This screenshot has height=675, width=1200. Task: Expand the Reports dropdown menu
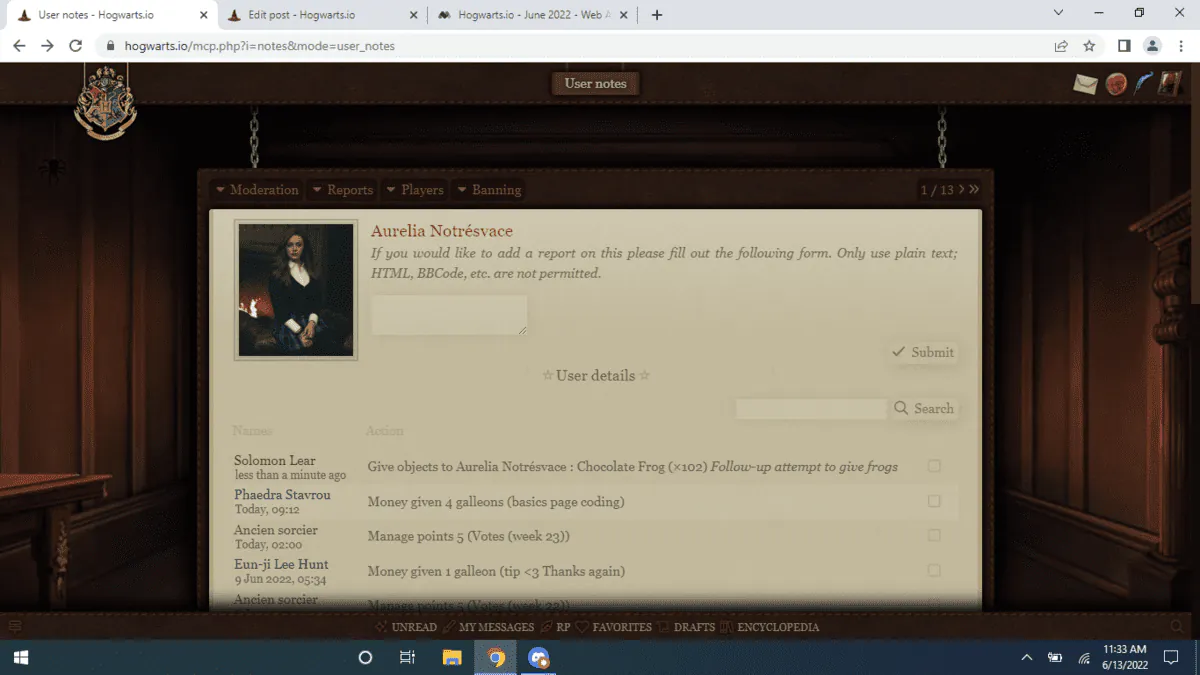click(342, 190)
